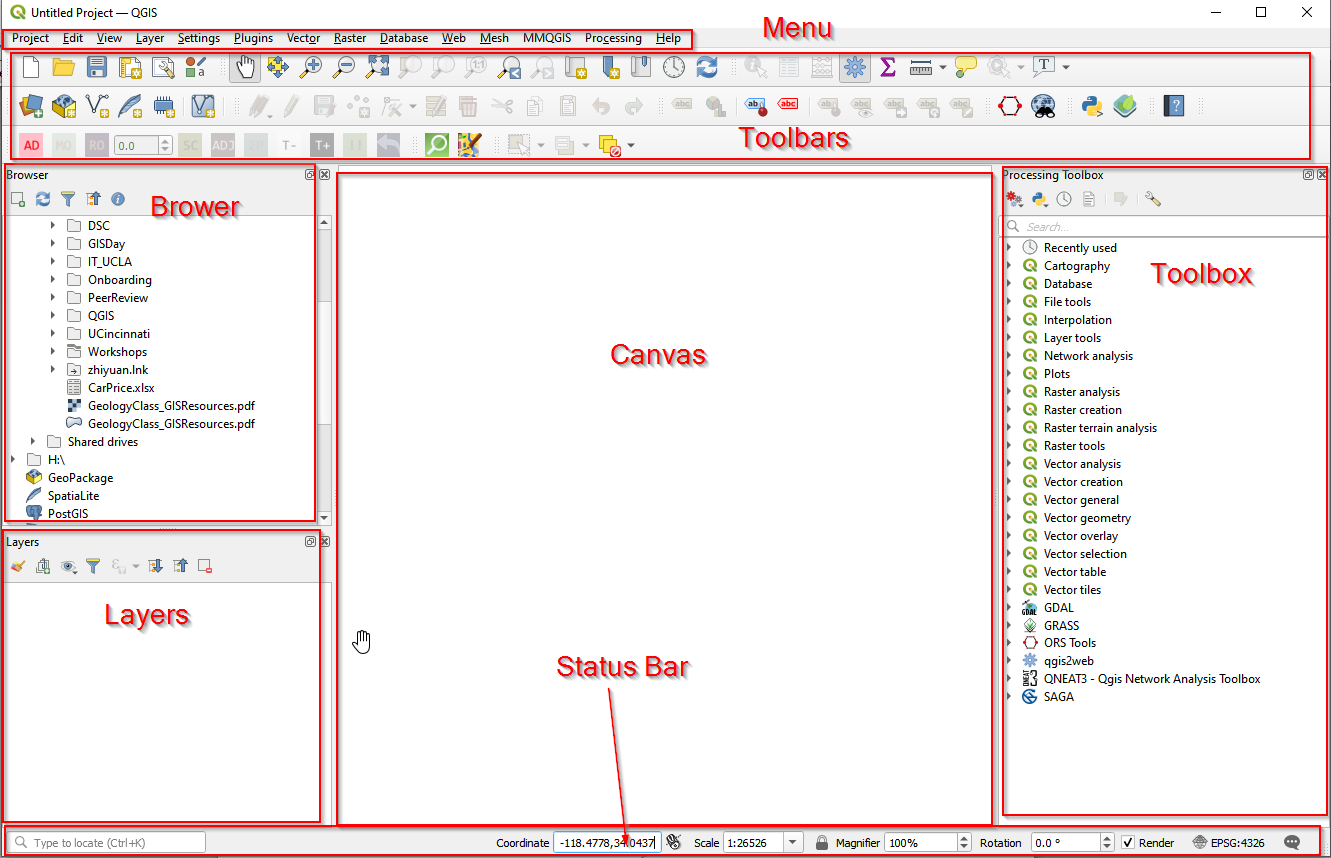Open the Project menu

pos(30,38)
